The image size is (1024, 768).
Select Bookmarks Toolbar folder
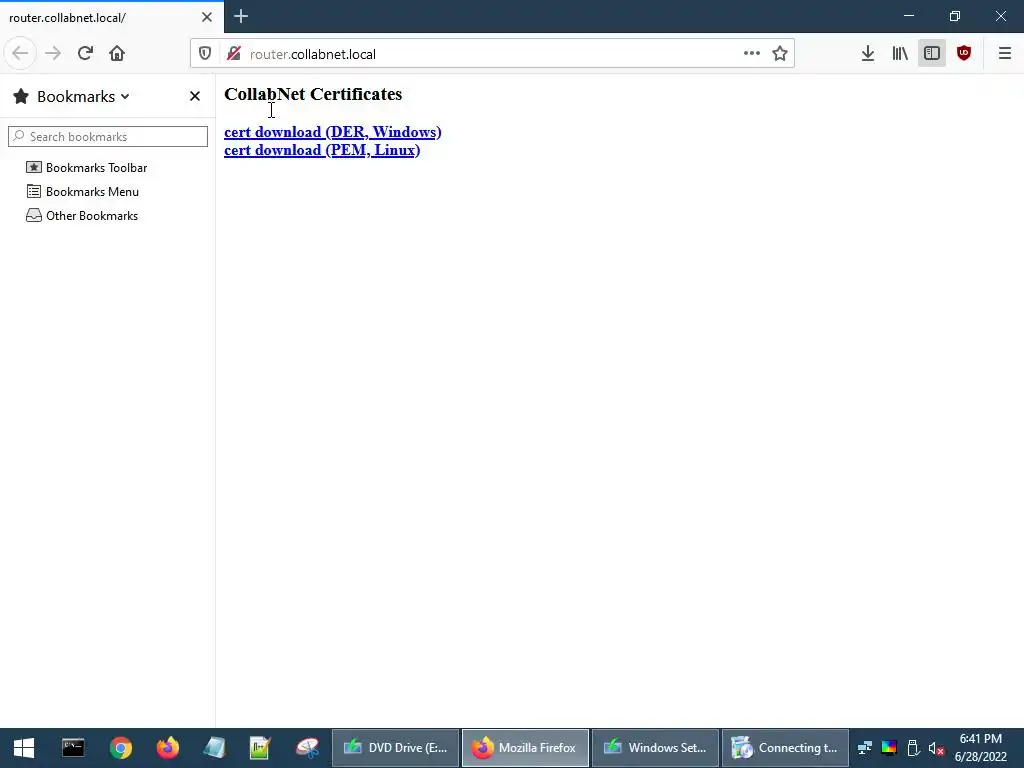87,168
